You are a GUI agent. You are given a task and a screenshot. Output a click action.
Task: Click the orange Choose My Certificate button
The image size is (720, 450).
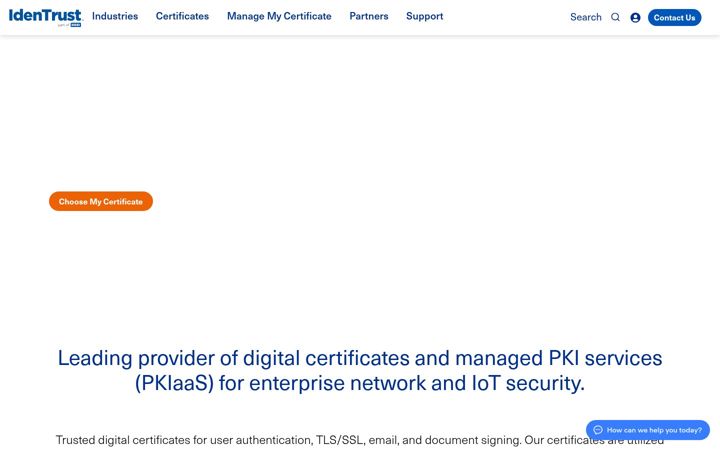point(101,201)
